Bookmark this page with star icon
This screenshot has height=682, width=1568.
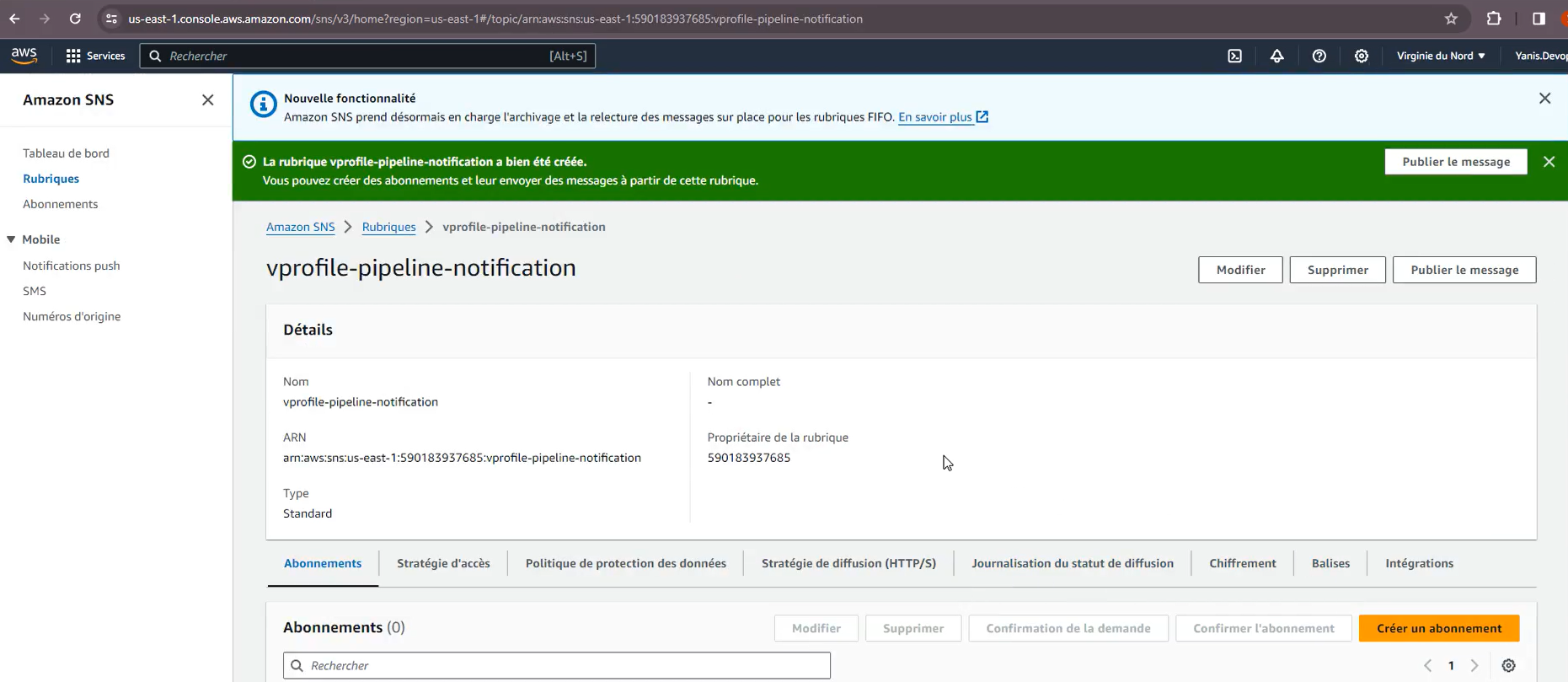[1451, 19]
